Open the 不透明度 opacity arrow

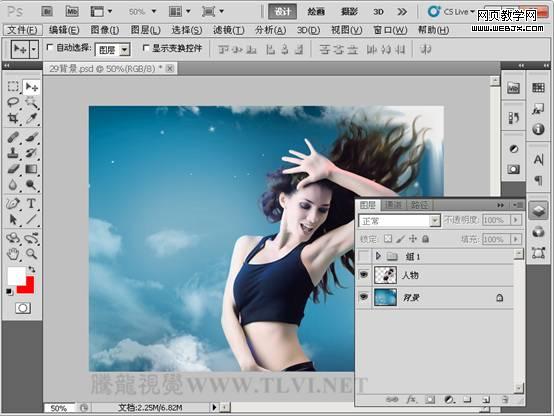pos(516,220)
